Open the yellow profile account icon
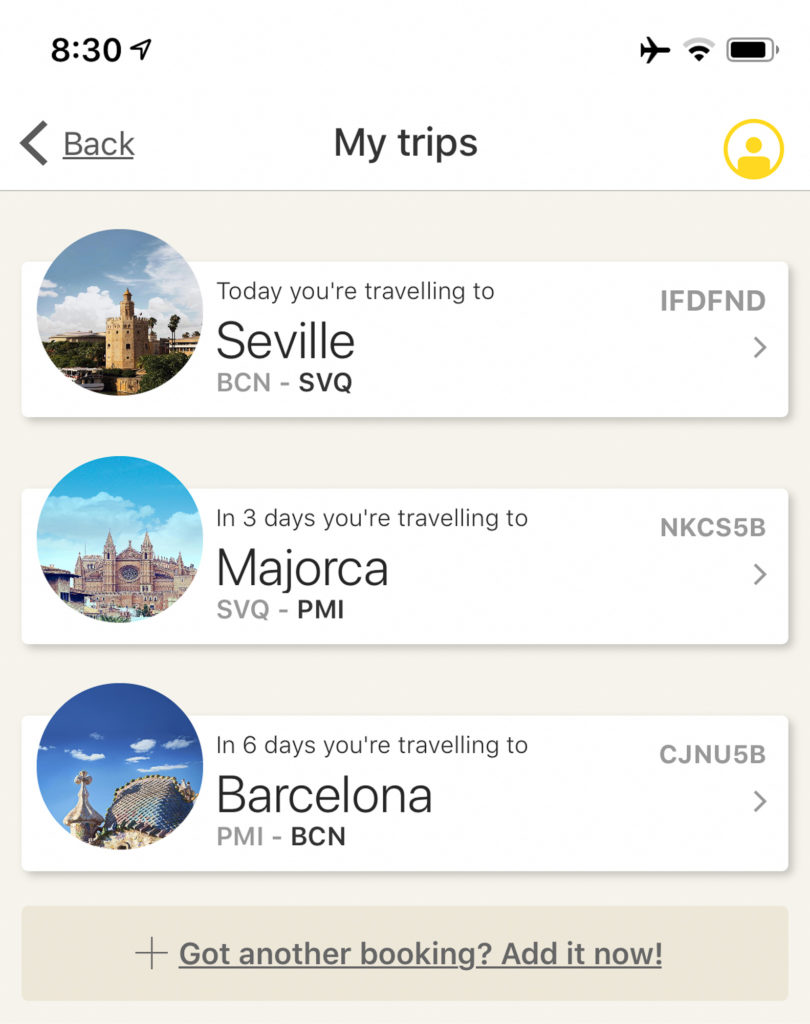Image resolution: width=810 pixels, height=1024 pixels. tap(753, 149)
